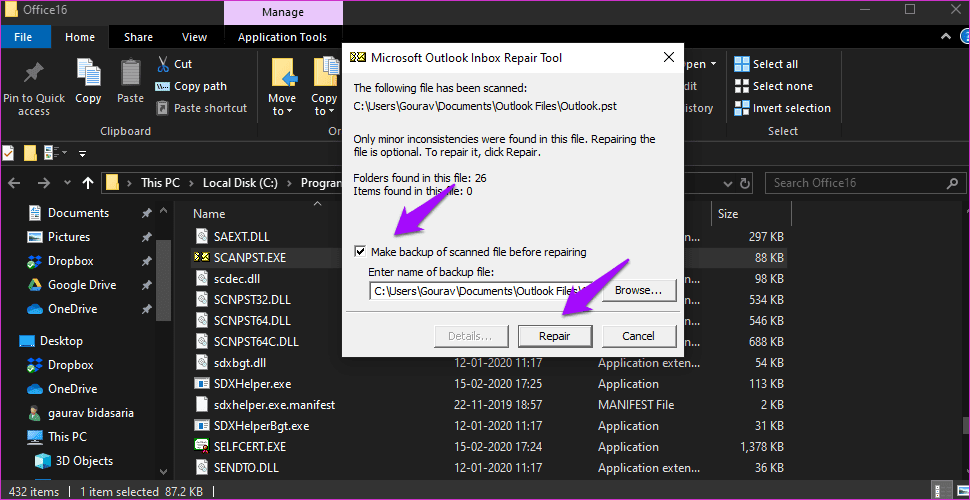Switch to the Share ribbon tab
Screen dimensions: 970x500
tap(138, 37)
